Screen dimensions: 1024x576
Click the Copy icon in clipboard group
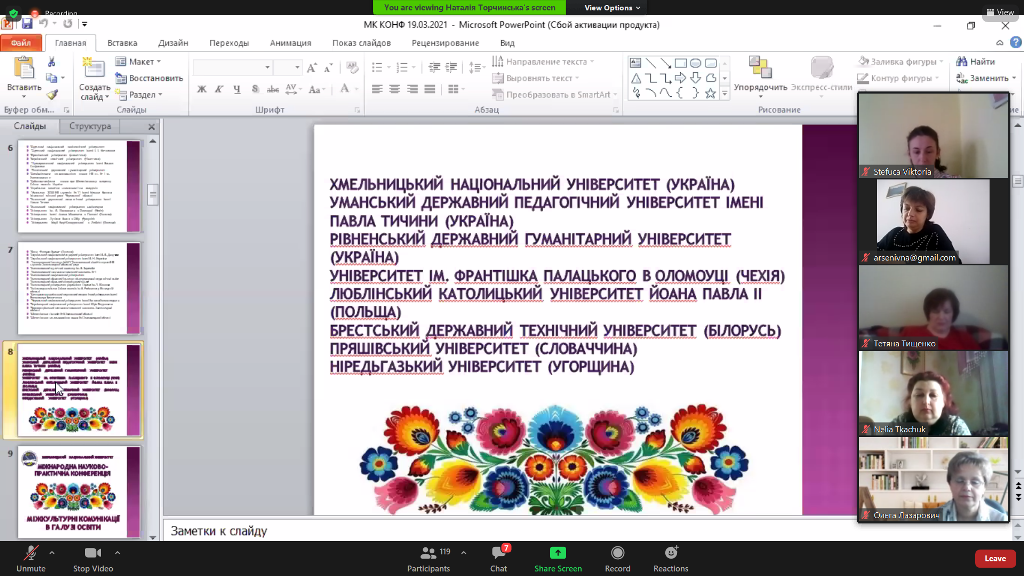click(x=52, y=78)
